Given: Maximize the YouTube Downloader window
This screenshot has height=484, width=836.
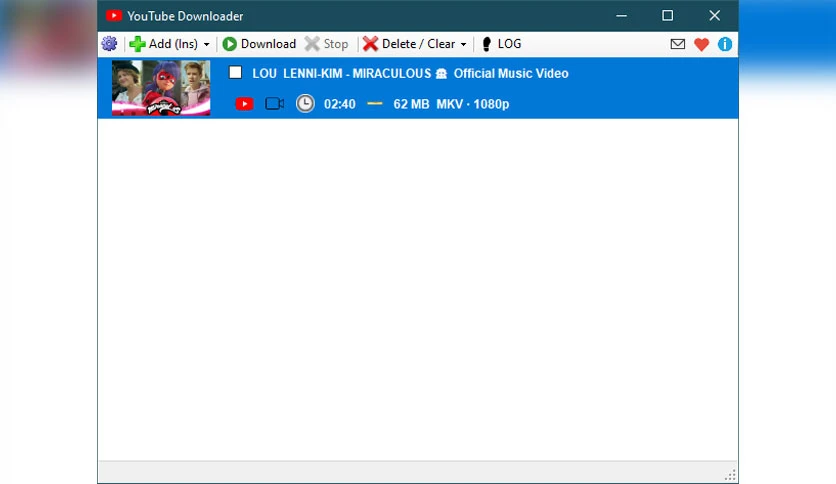Looking at the screenshot, I should [668, 16].
